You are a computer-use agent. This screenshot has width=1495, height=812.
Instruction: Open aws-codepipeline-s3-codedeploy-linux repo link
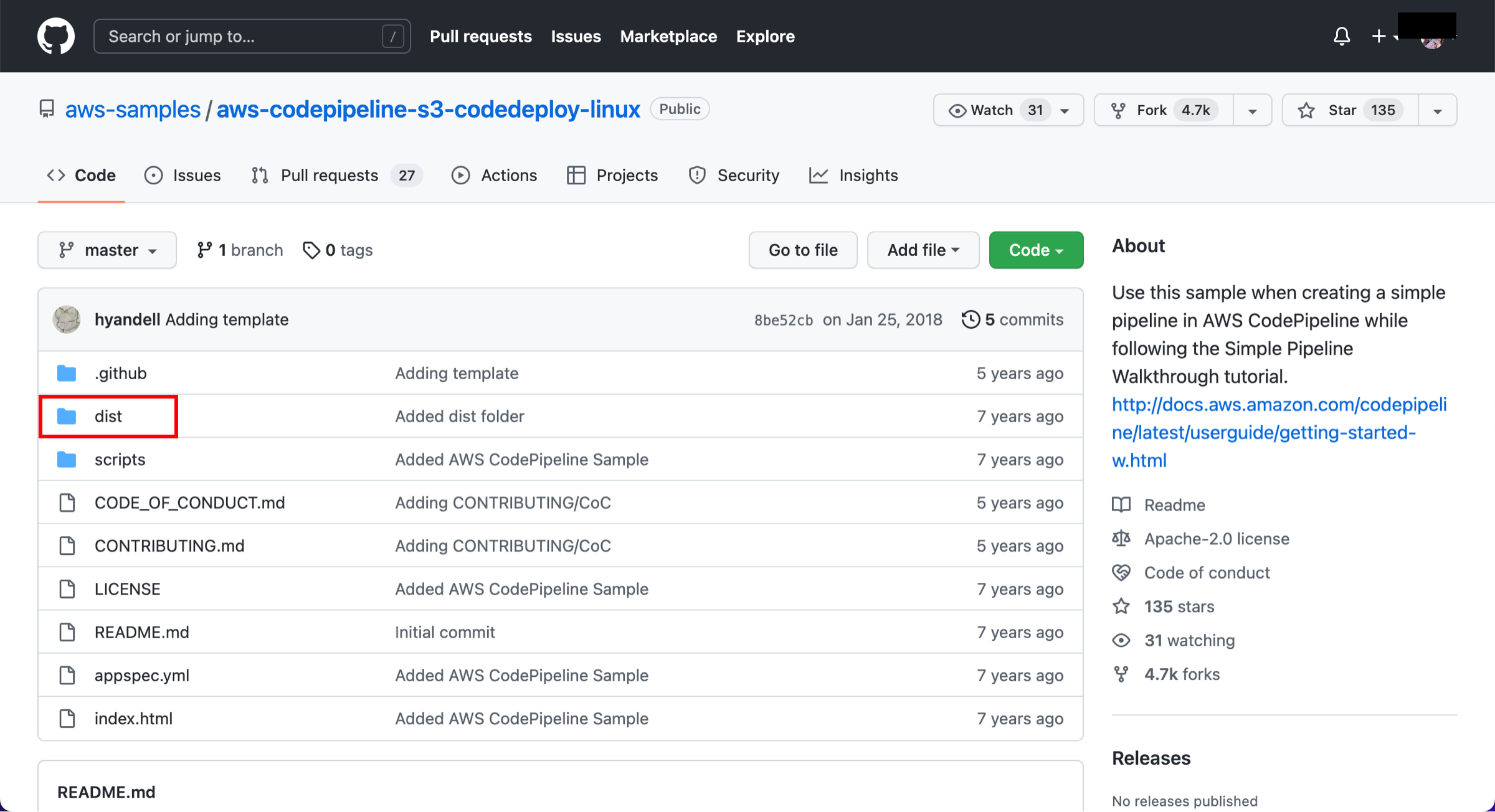coord(428,110)
